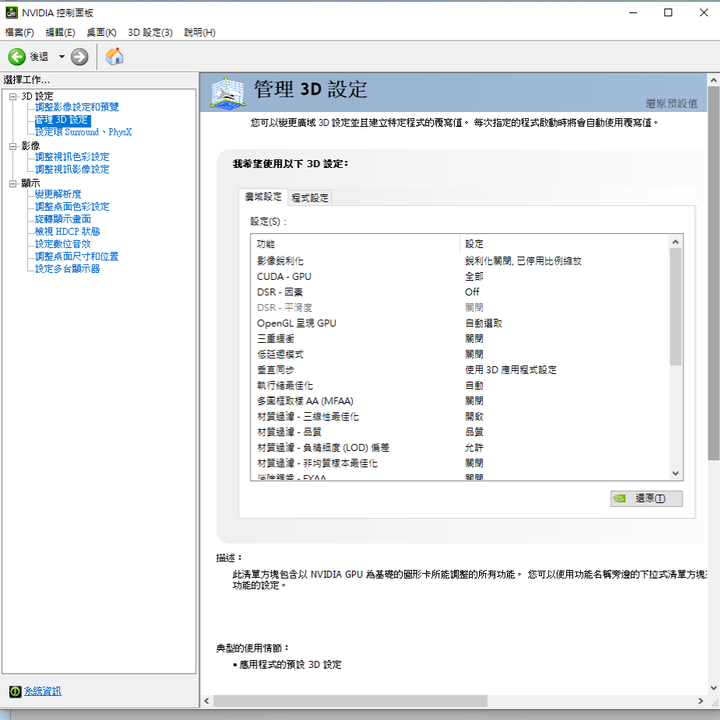Select the OpenGL 呈現 GPU row
Image resolution: width=720 pixels, height=720 pixels.
460,323
